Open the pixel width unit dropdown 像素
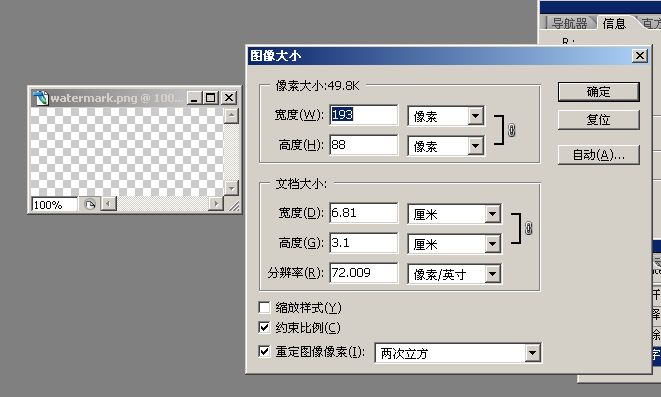The height and width of the screenshot is (397, 661). tap(446, 116)
